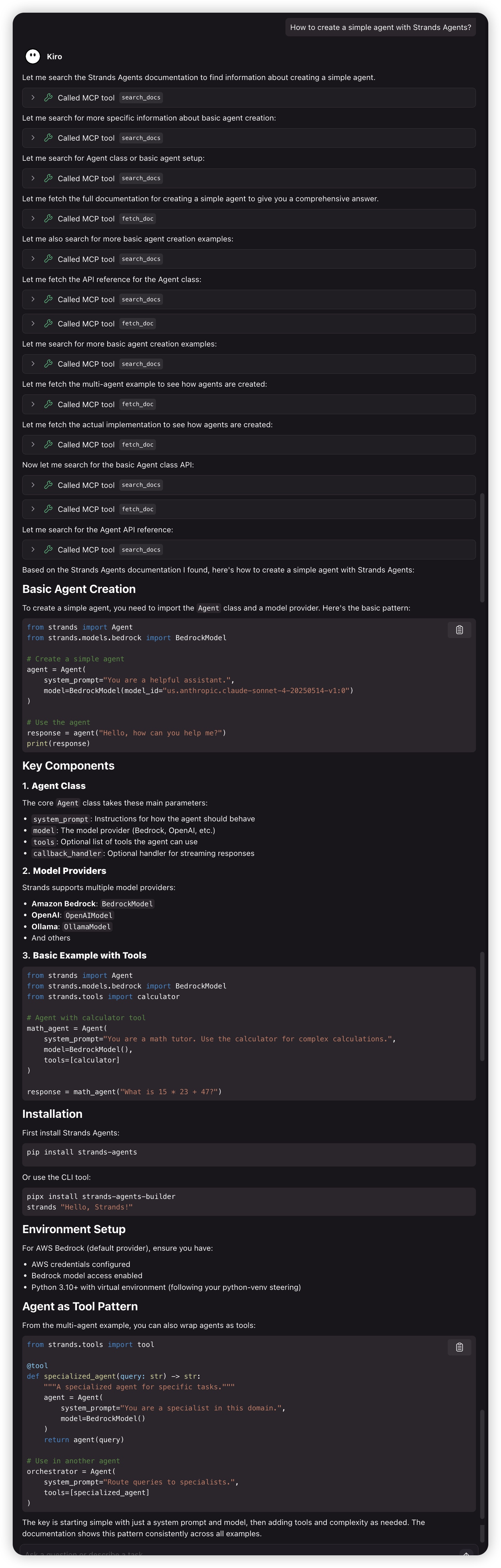Click the '1. Agent Class' subheading
Screen dimensions: 501x1568
[54, 786]
